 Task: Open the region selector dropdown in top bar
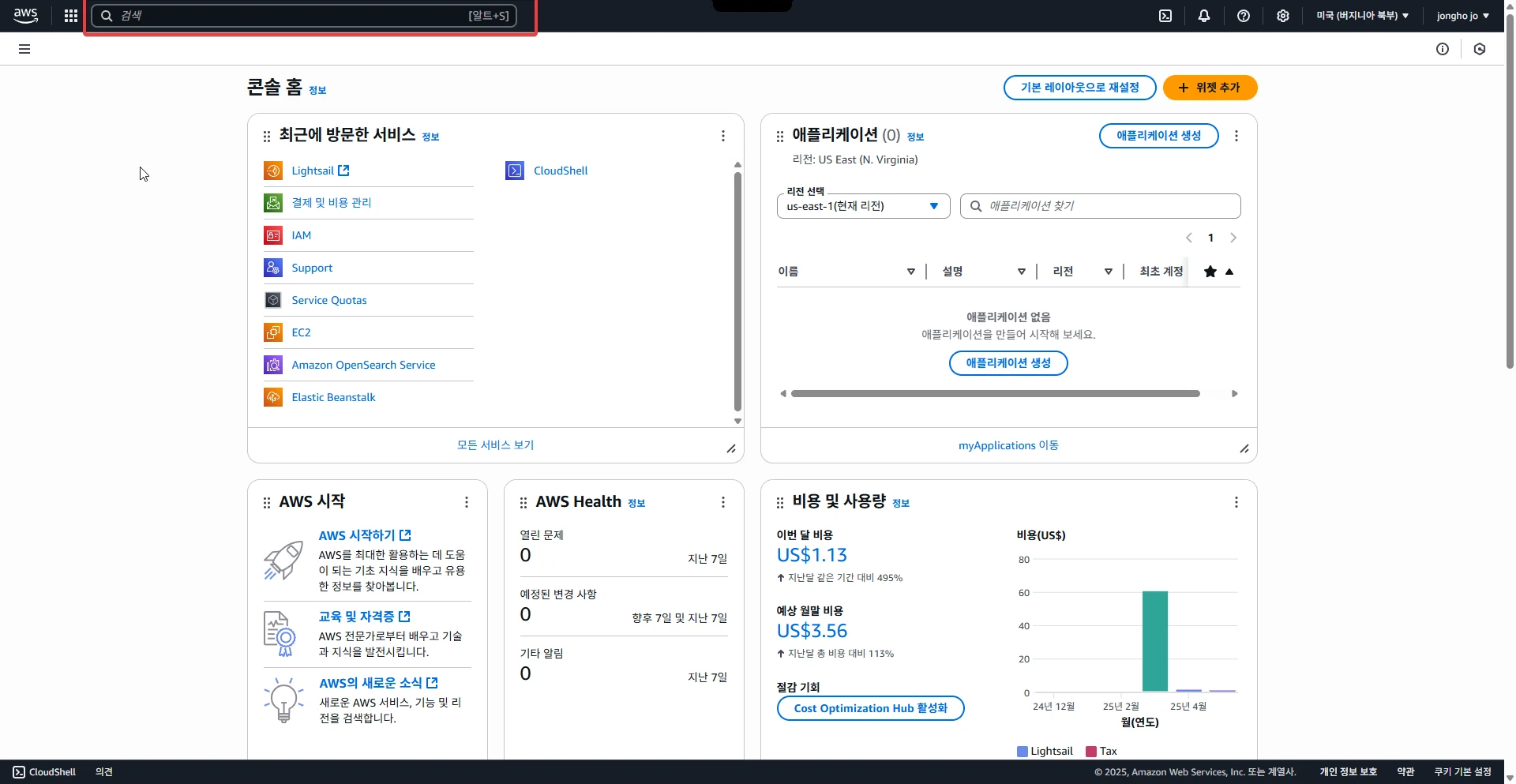(x=1362, y=16)
